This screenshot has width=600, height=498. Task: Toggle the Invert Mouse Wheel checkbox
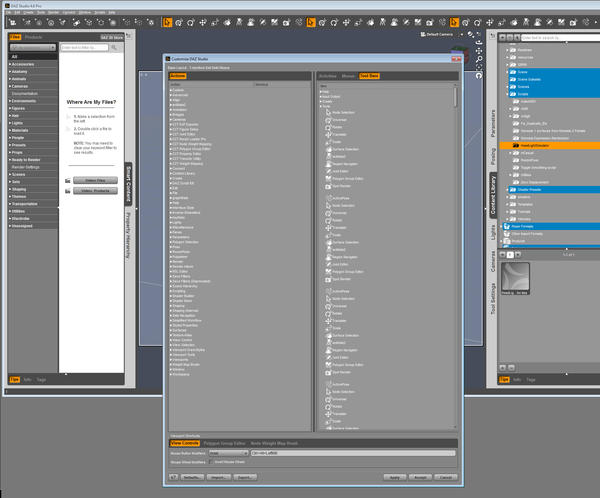pos(211,462)
